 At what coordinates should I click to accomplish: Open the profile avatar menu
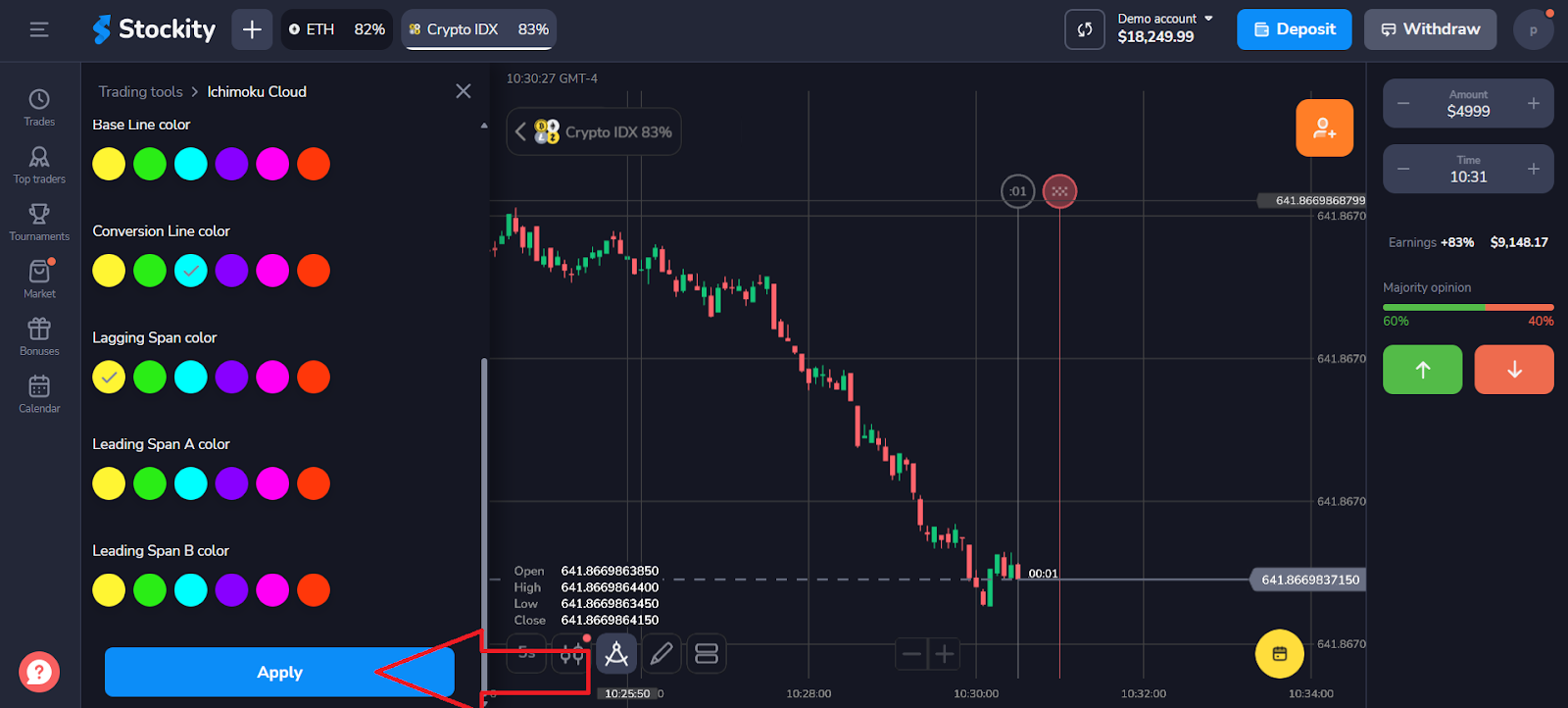coord(1534,29)
